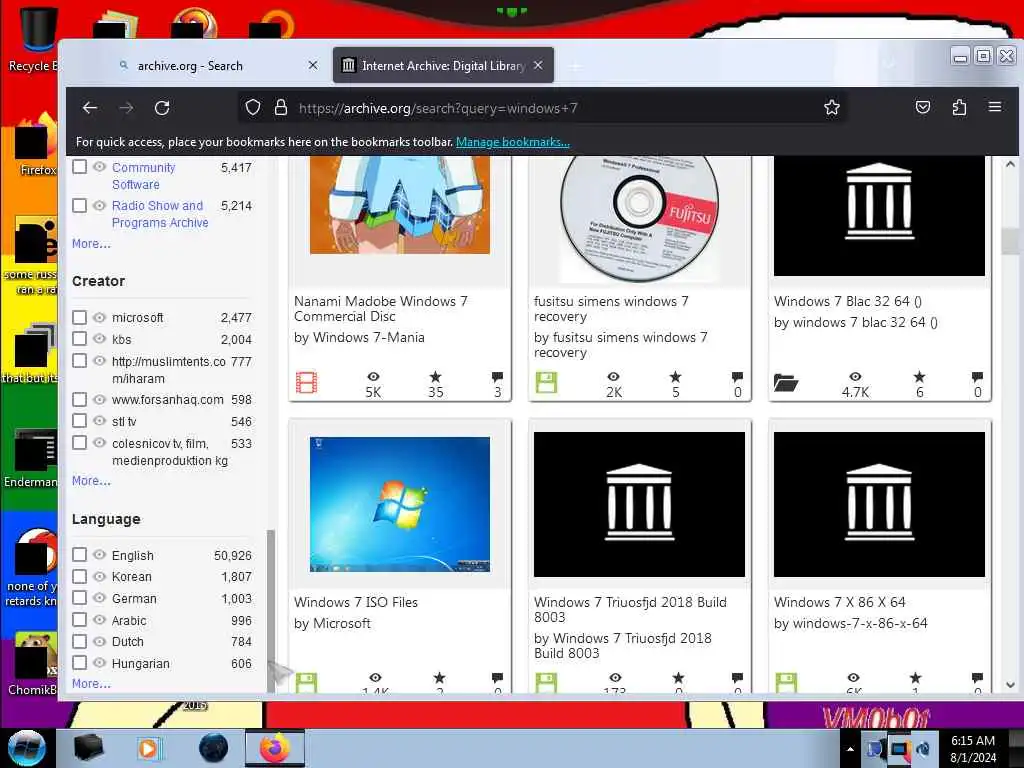The image size is (1024, 768).
Task: Open the Windows 7 desktop screenshot thumbnail
Action: coord(400,504)
